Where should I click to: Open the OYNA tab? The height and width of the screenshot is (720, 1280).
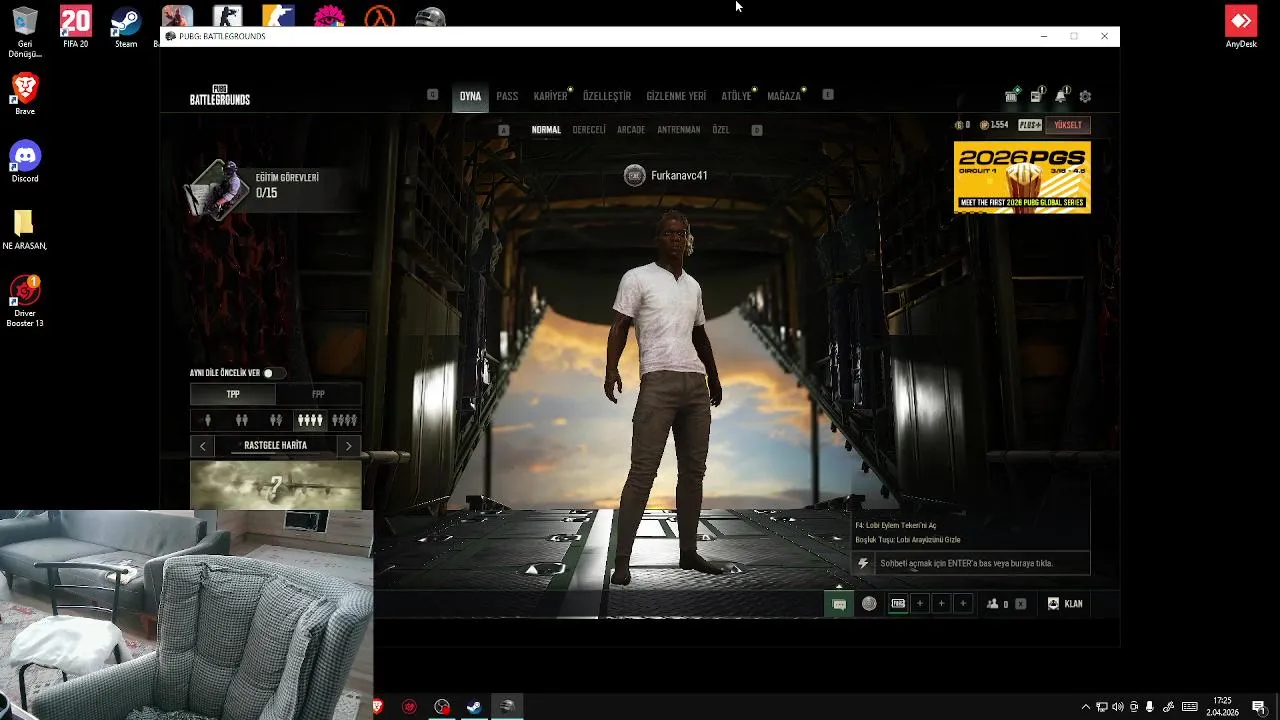pyautogui.click(x=470, y=96)
